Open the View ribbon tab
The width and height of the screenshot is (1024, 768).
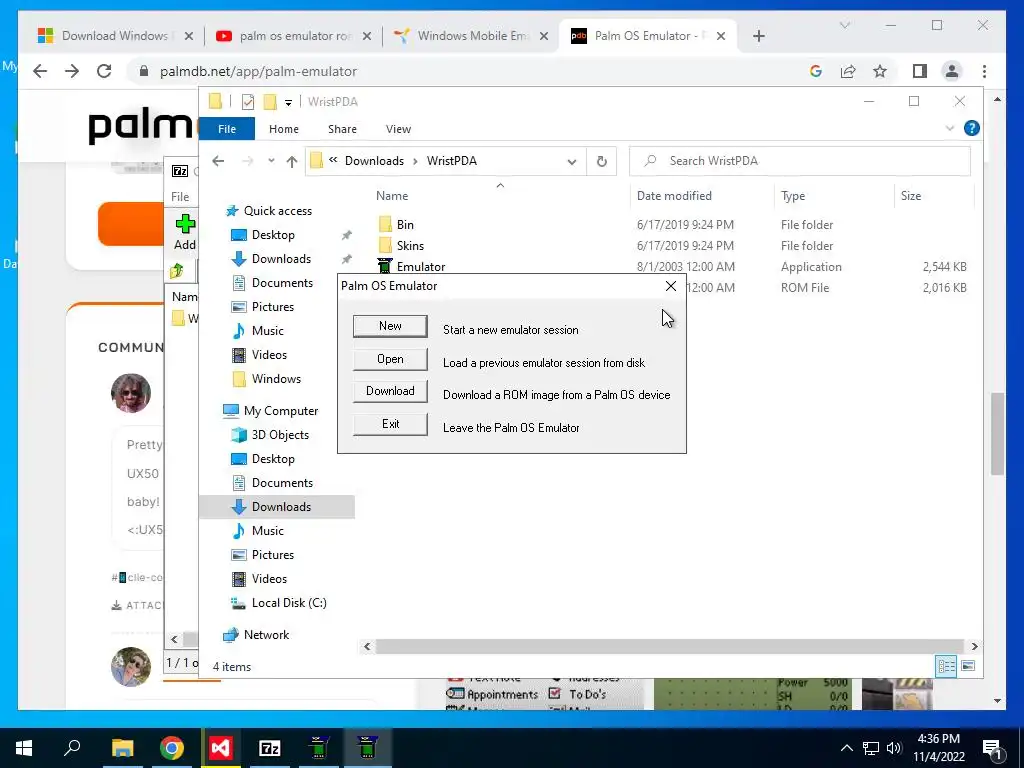(398, 129)
